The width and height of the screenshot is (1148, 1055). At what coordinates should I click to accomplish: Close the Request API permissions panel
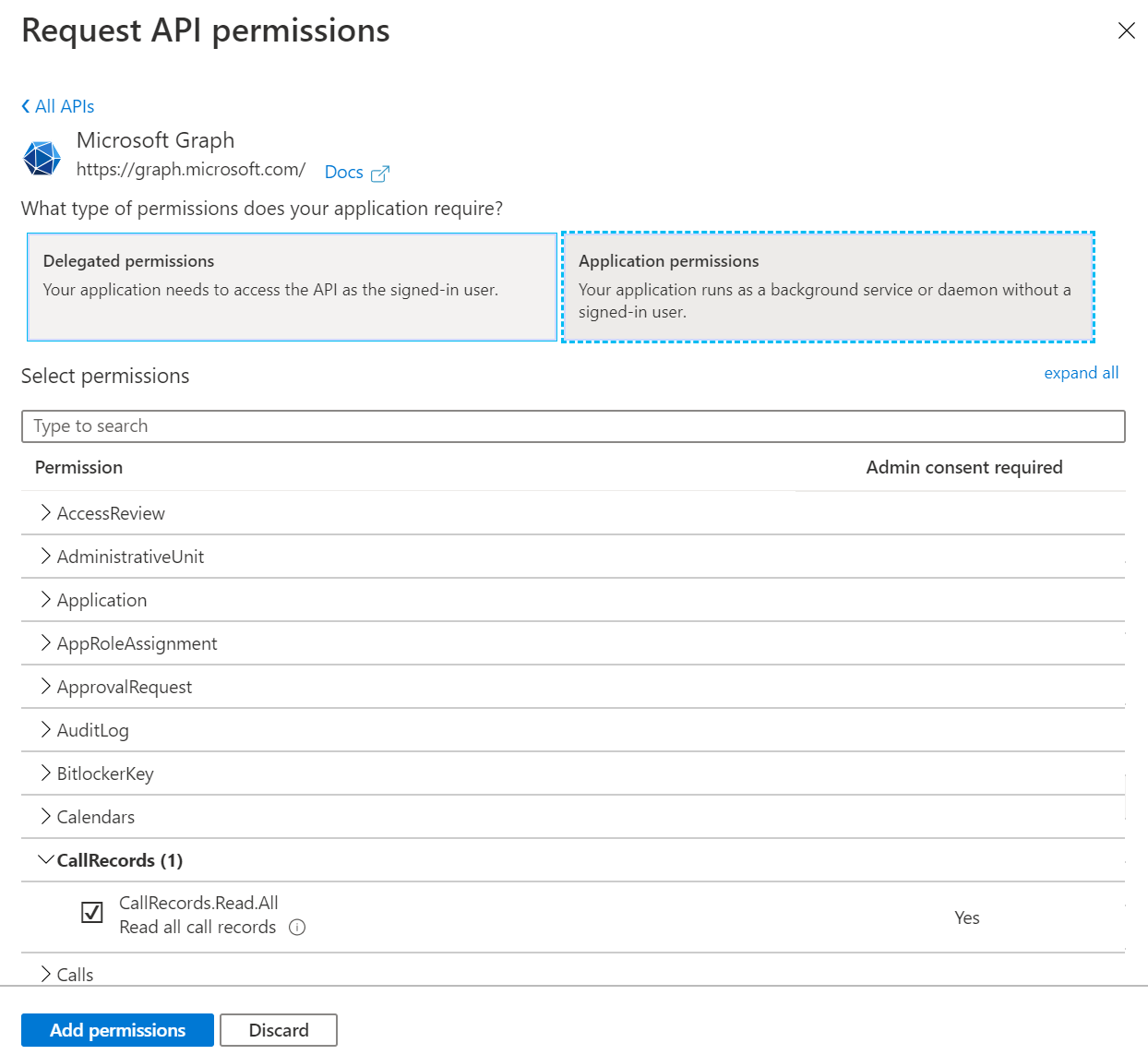(1126, 30)
